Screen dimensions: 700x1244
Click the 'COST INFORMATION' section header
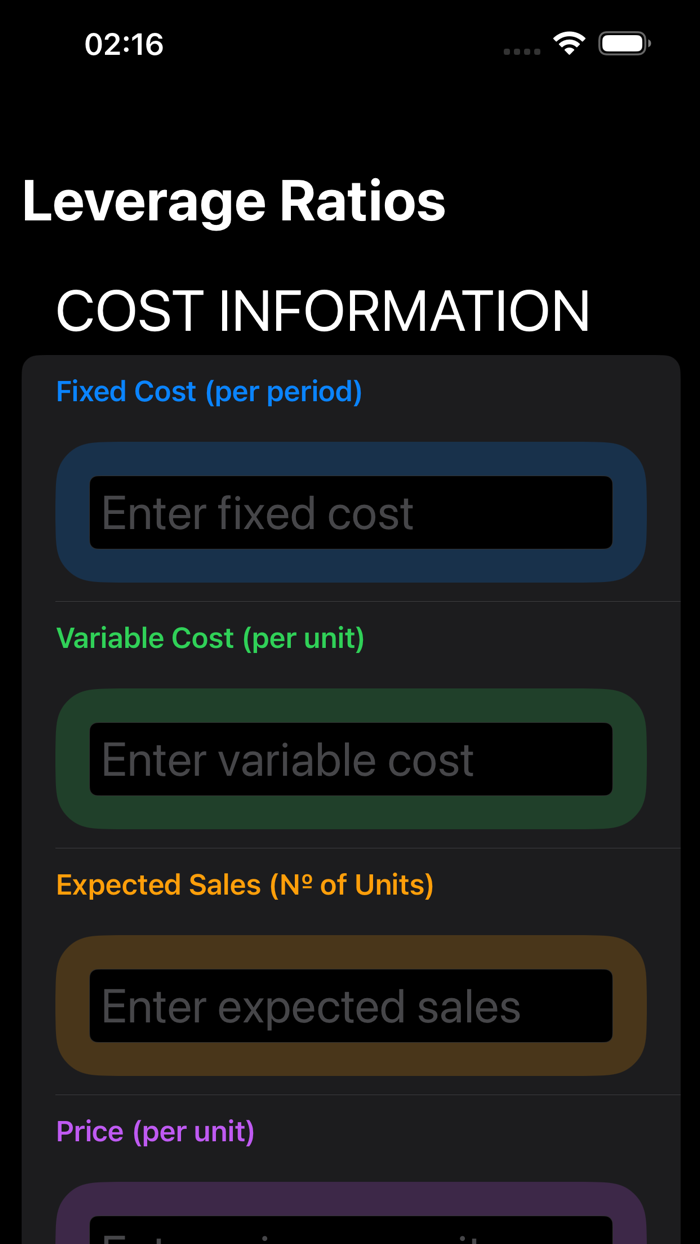(x=323, y=311)
